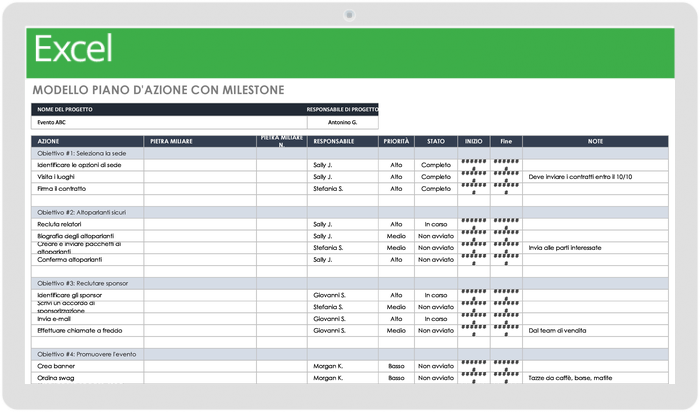Click the note Tazze da caffè, borse, matite
The height and width of the screenshot is (412, 700).
pyautogui.click(x=570, y=378)
